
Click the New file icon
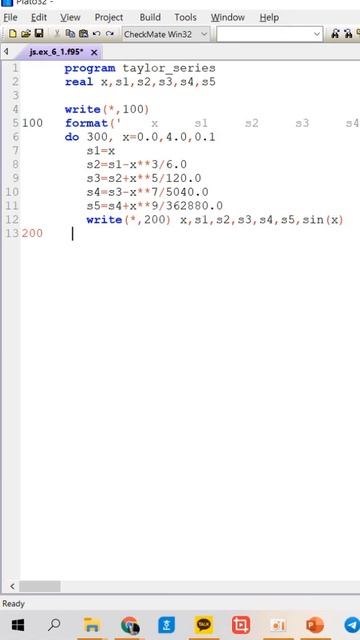(12, 34)
